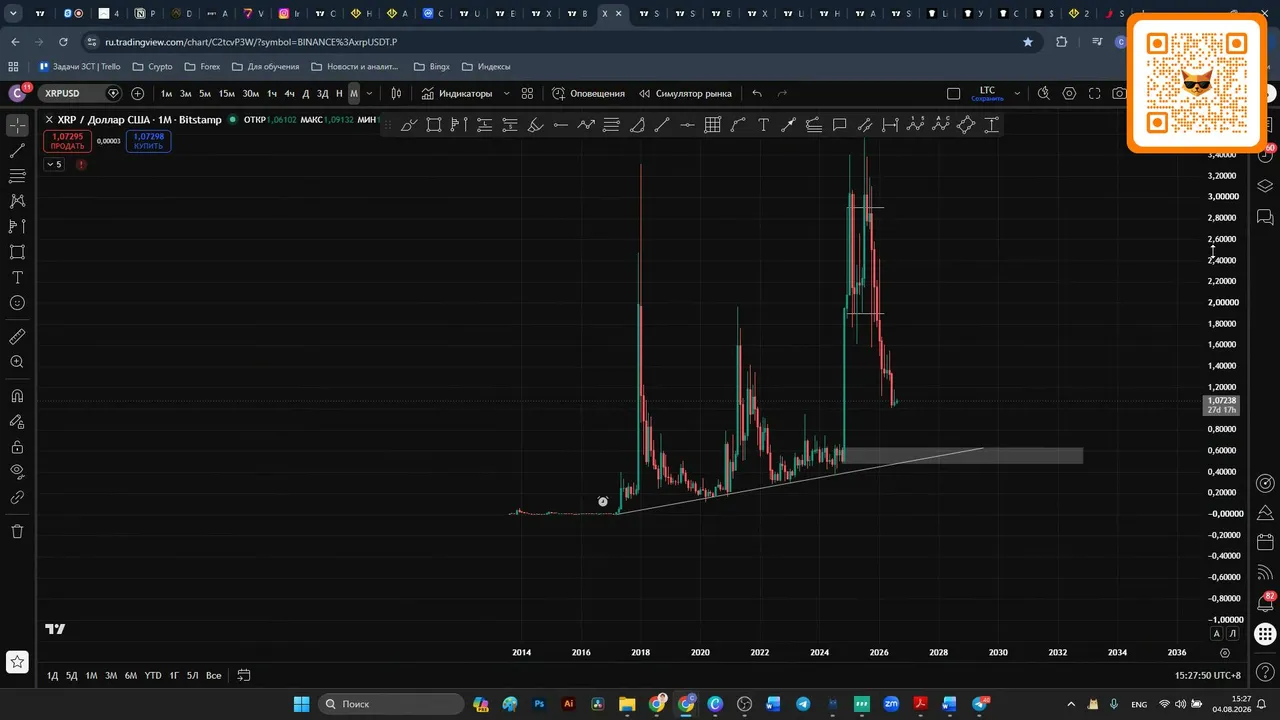Open the object tree layers icon right sidebar
The image size is (1280, 720).
[x=1264, y=186]
